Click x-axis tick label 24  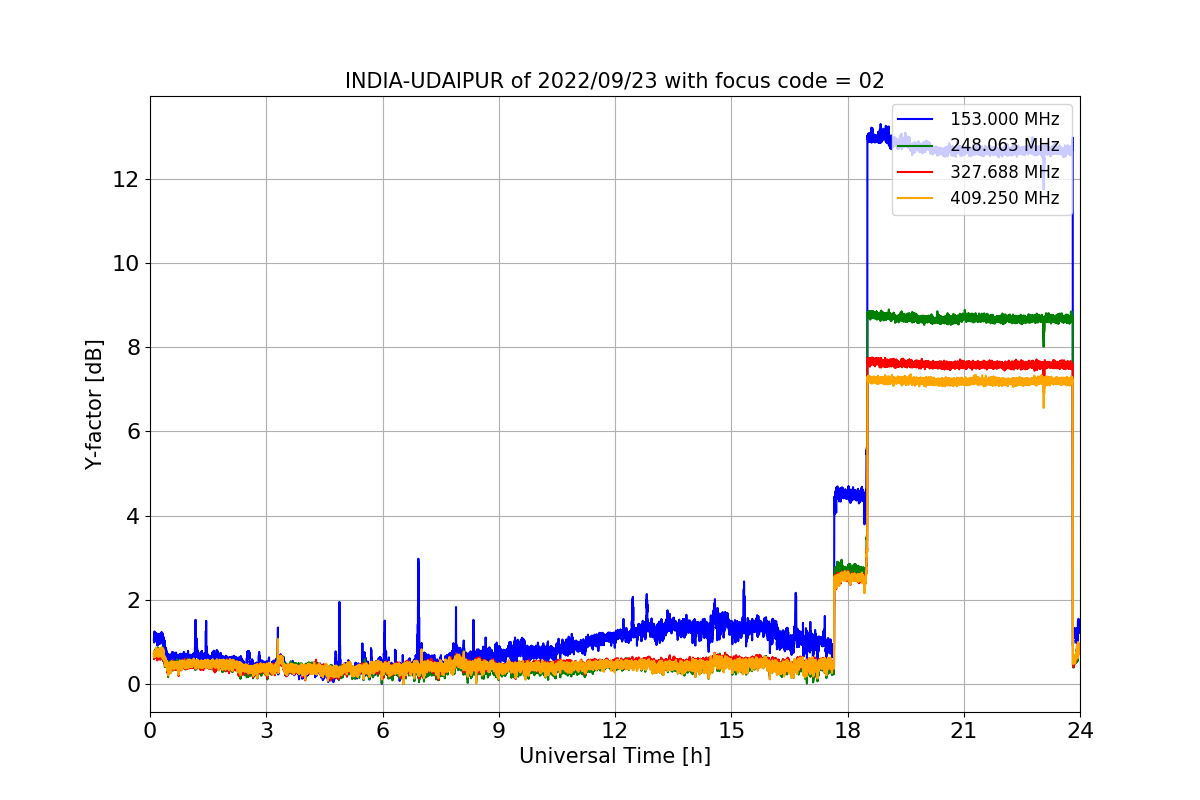pos(1080,730)
